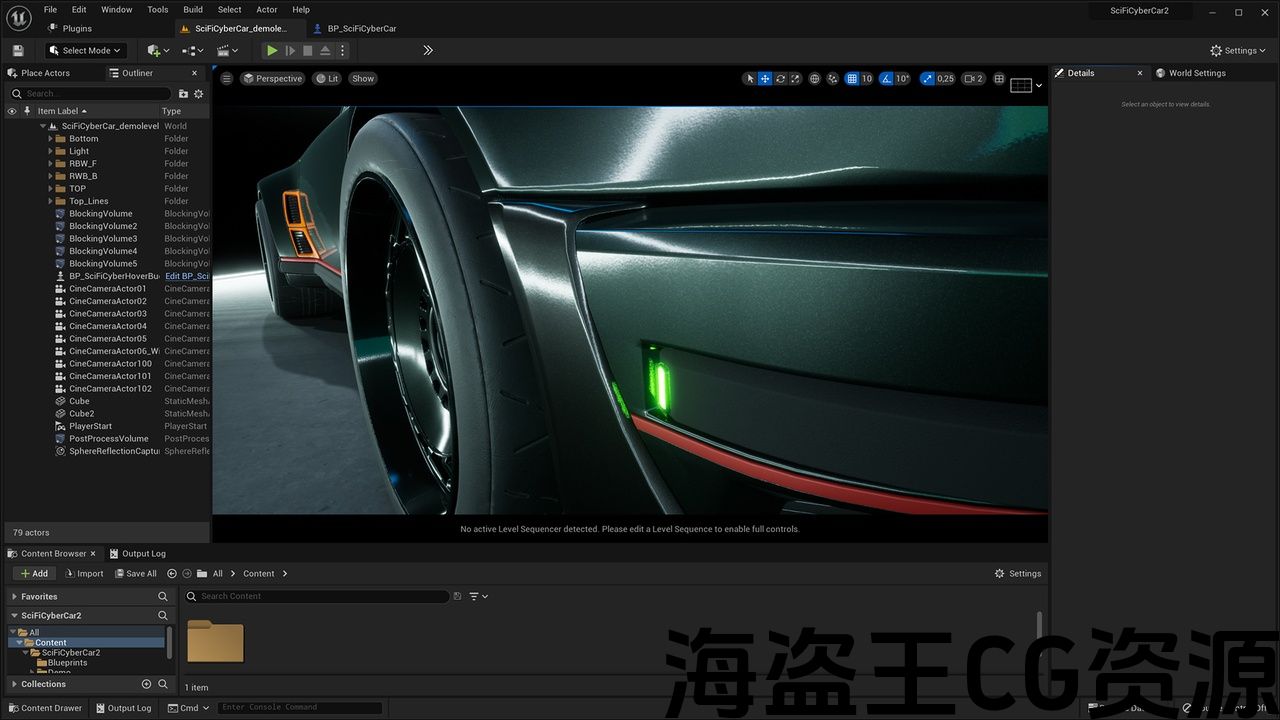Image resolution: width=1280 pixels, height=720 pixels.
Task: Select the scale transform tool
Action: (795, 79)
